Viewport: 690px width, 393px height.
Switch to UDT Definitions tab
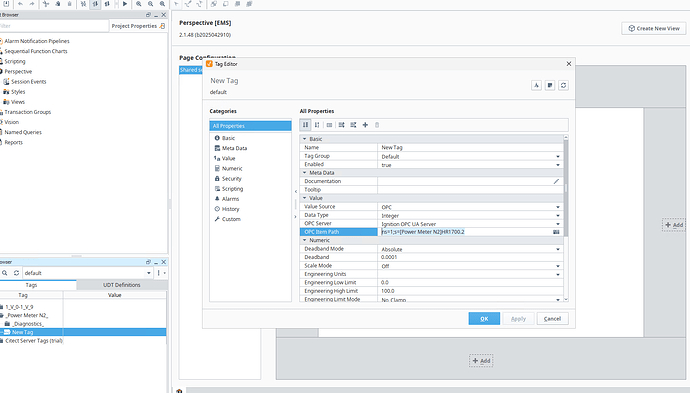(121, 285)
